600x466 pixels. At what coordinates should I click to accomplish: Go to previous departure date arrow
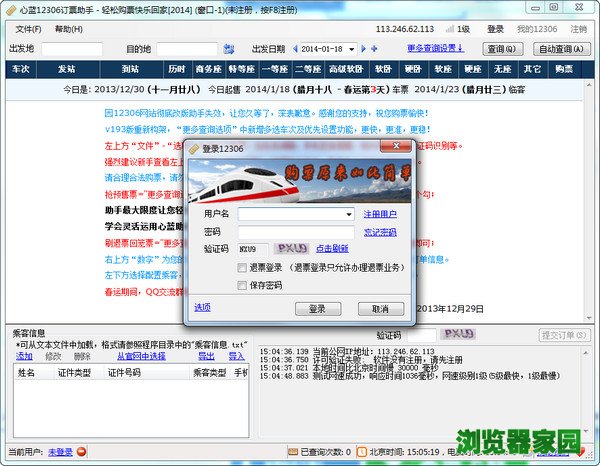tap(295, 49)
